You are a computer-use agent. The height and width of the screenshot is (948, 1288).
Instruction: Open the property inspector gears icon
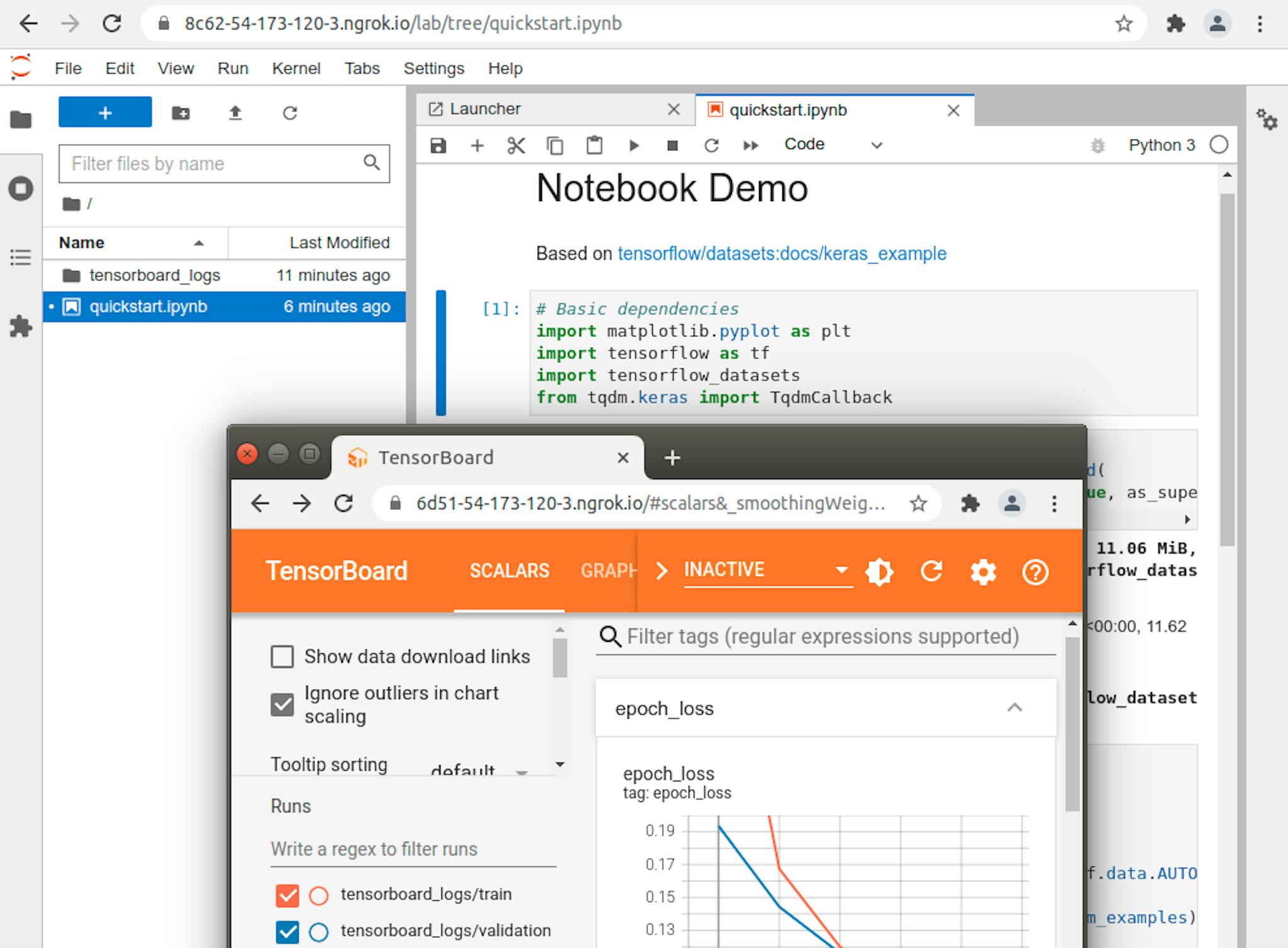tap(1267, 119)
